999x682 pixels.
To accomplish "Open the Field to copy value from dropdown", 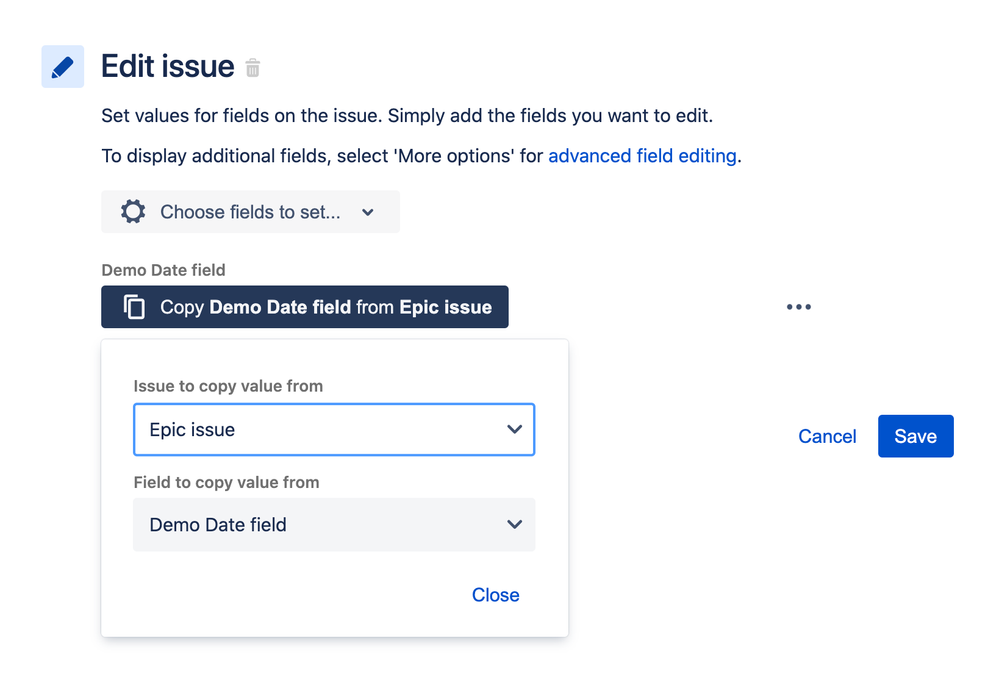I will click(334, 524).
